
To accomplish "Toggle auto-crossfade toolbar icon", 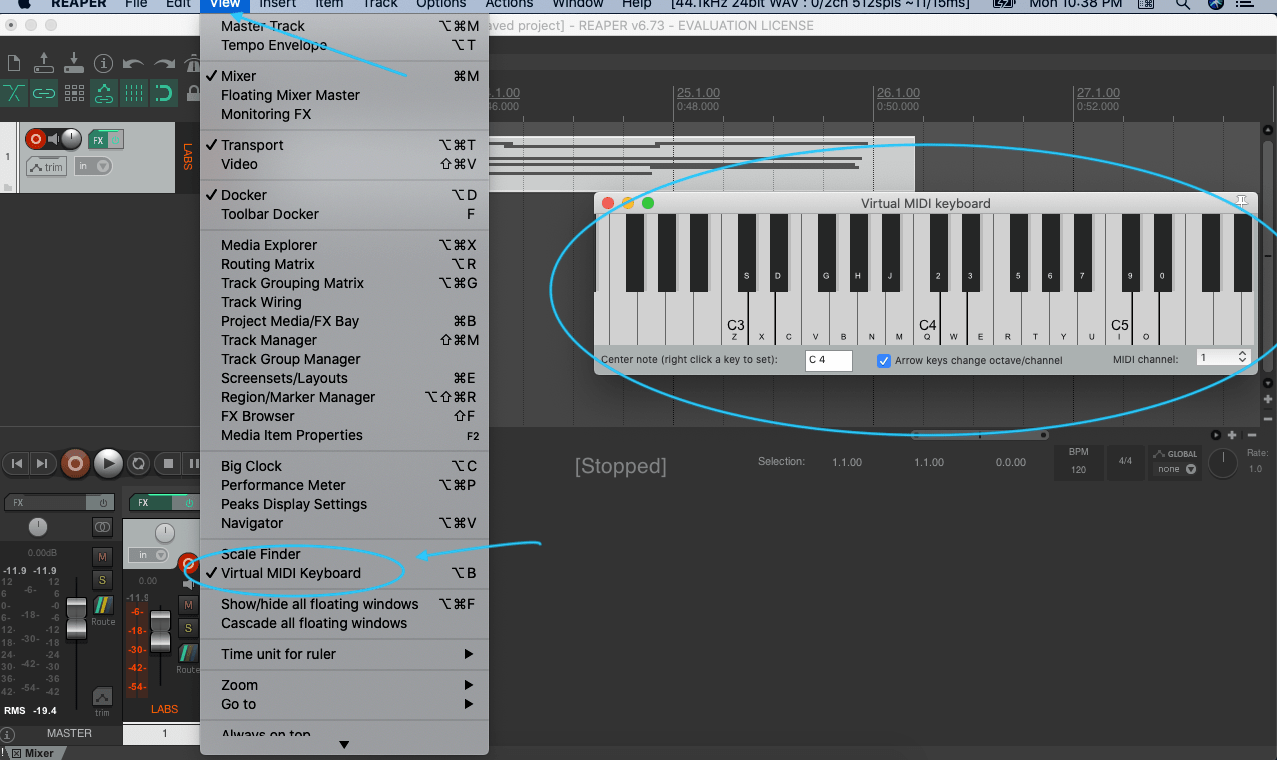I will point(14,93).
